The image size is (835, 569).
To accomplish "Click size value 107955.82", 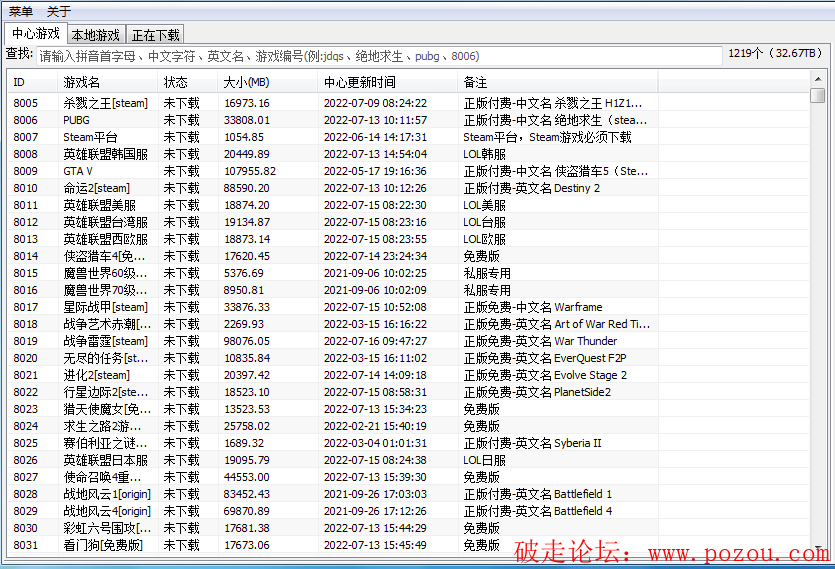I will coord(250,171).
